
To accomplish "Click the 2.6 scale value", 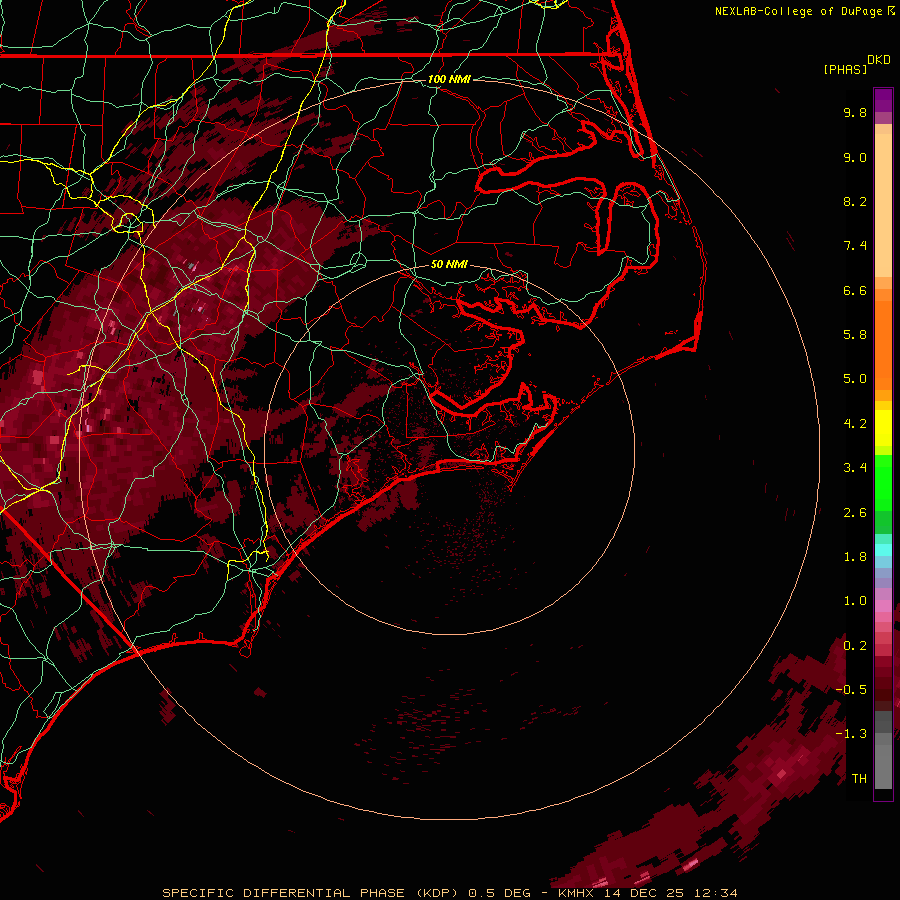I will pos(855,513).
